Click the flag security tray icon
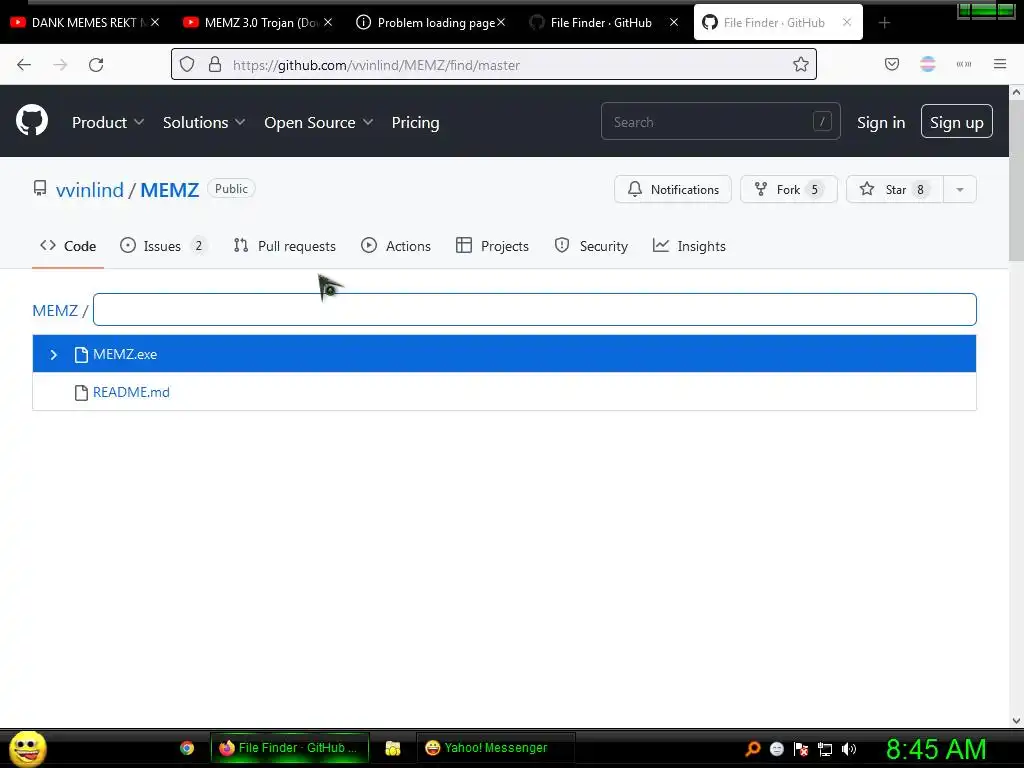This screenshot has width=1024, height=768. [x=801, y=749]
